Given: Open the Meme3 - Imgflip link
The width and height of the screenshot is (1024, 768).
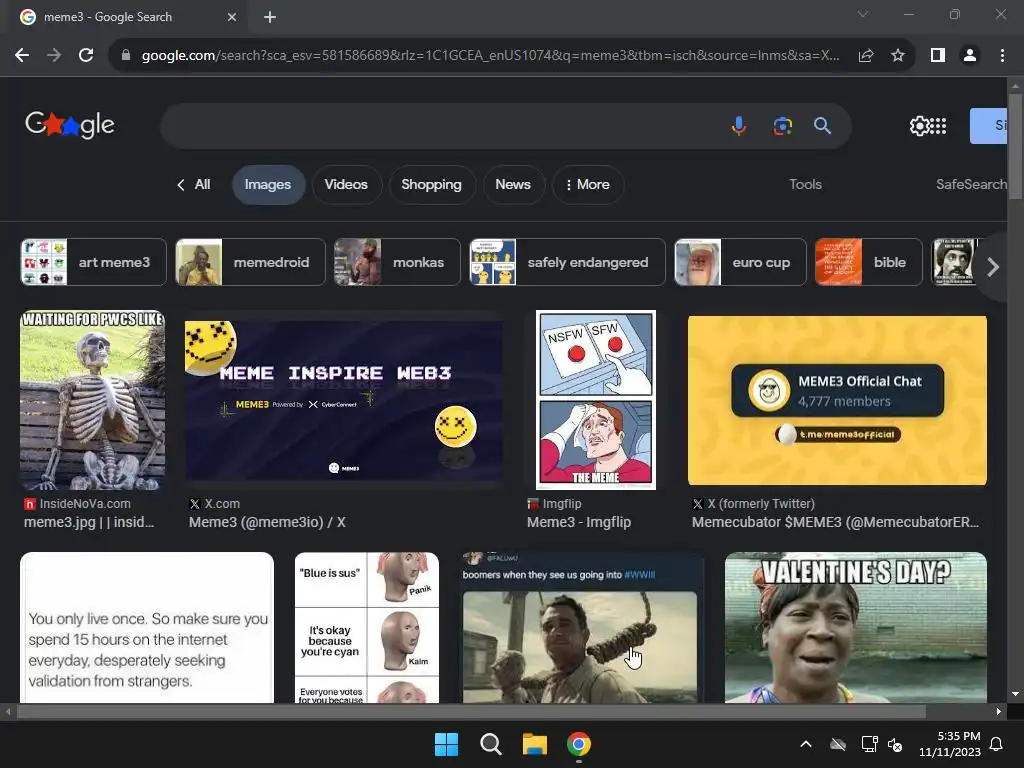Looking at the screenshot, I should click(579, 522).
